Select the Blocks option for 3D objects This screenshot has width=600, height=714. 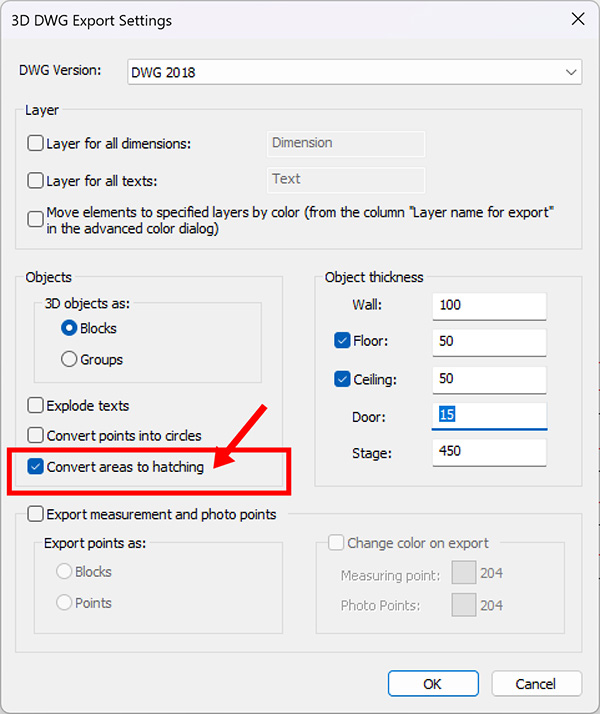(x=69, y=328)
